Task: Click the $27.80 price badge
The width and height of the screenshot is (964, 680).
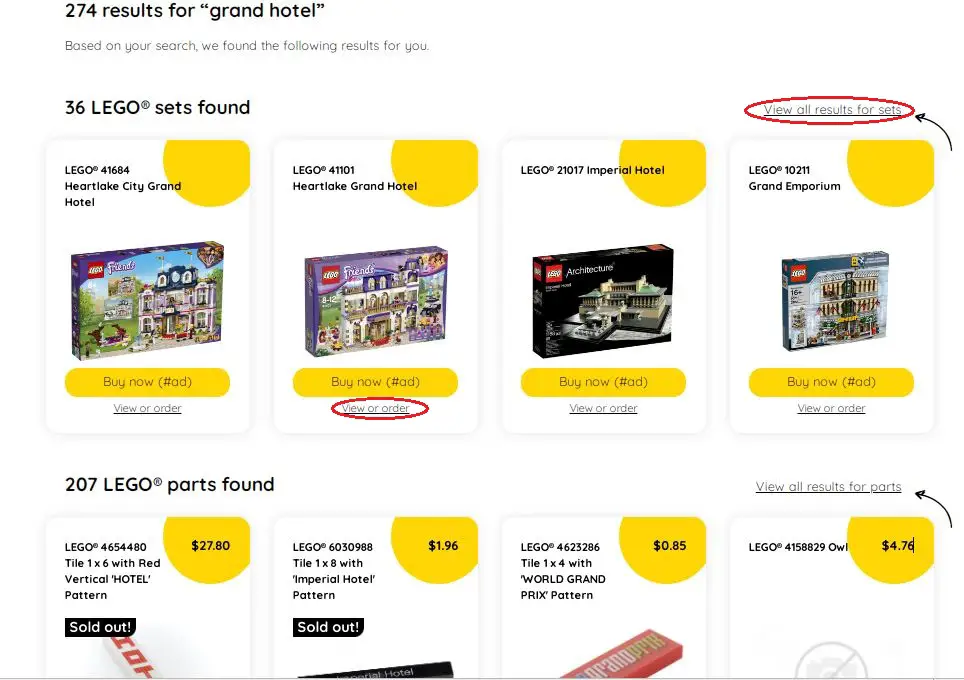Action: (210, 546)
